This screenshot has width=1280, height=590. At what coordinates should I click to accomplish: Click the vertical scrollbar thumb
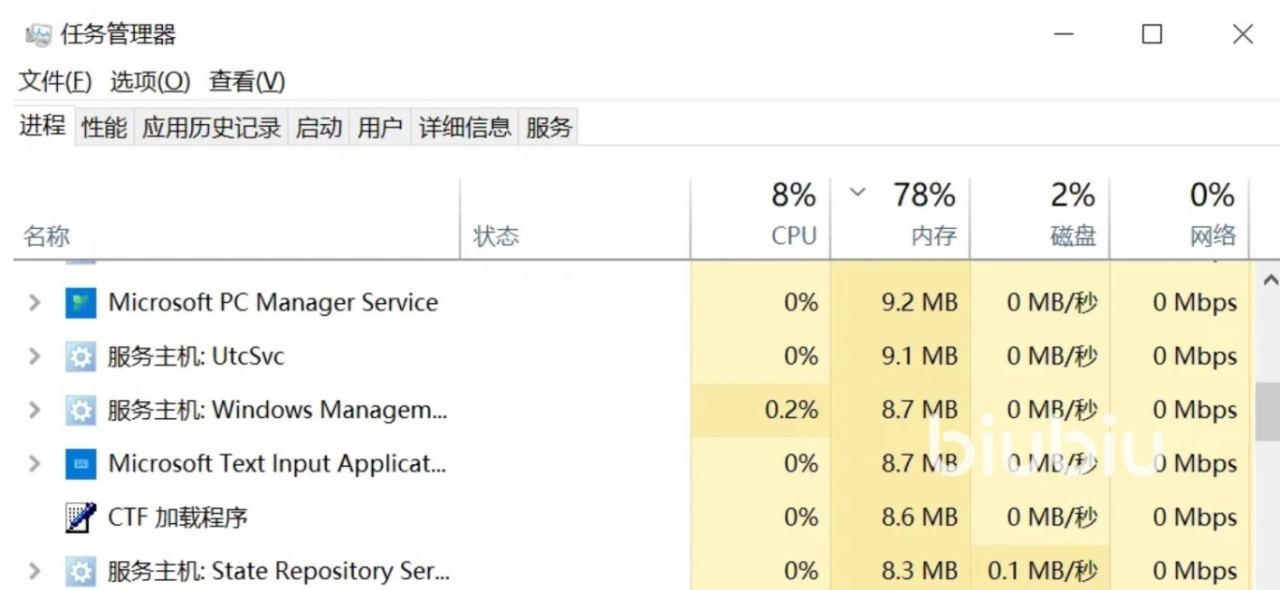[x=1268, y=411]
